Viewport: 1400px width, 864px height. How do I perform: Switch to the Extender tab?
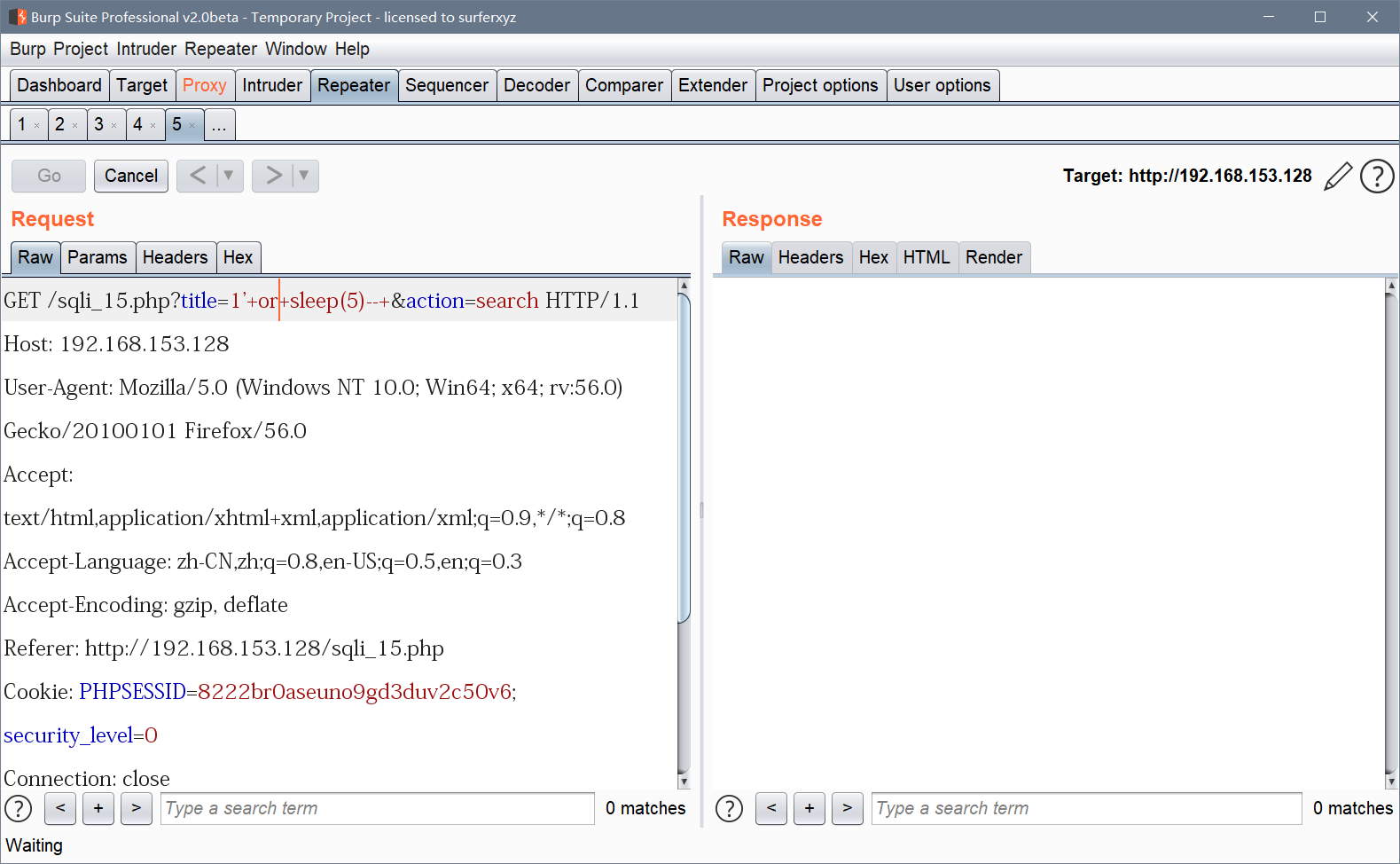point(713,85)
